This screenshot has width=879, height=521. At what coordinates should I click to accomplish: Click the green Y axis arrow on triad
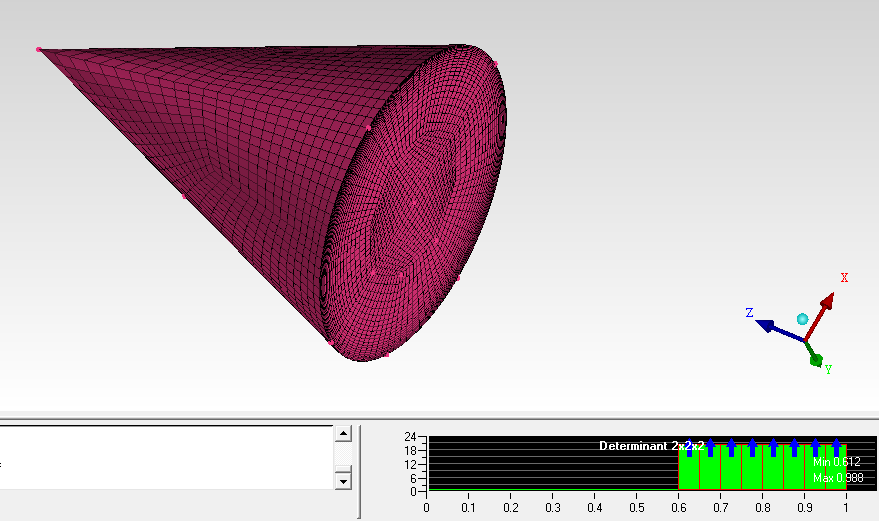(x=816, y=358)
